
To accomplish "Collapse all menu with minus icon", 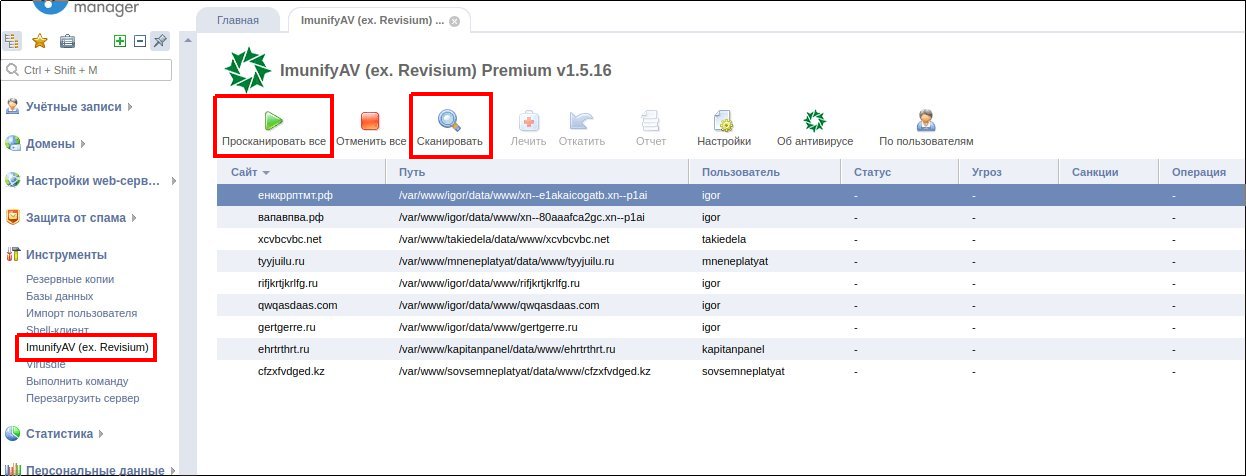I will [x=140, y=41].
